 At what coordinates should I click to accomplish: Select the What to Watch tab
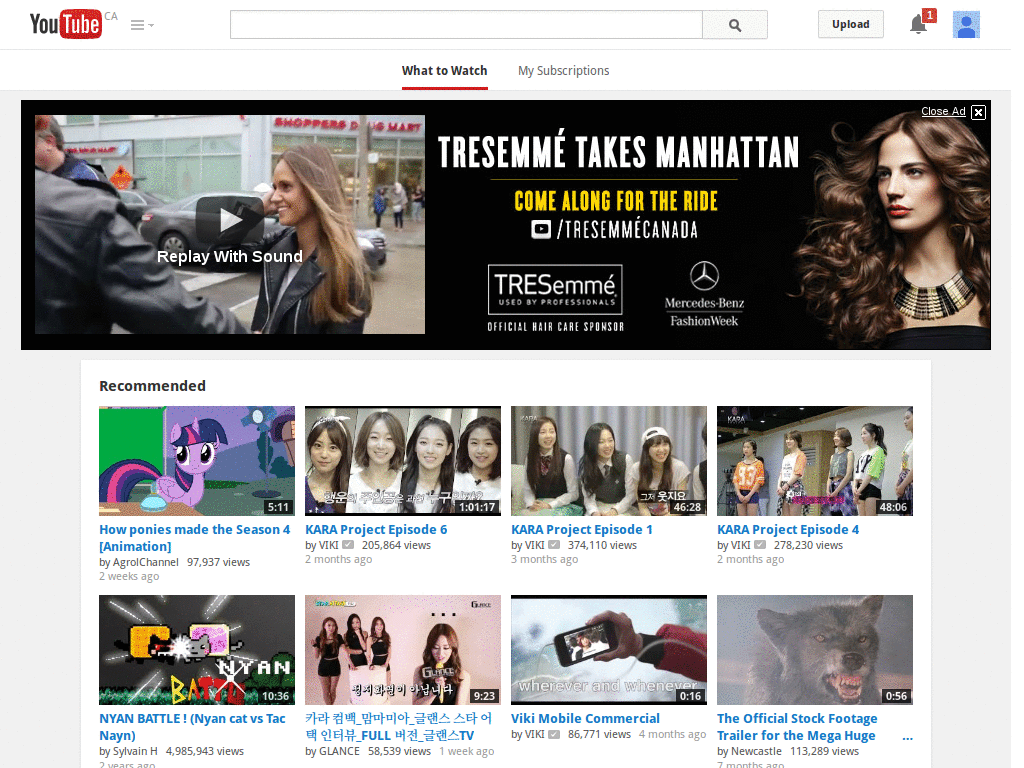point(444,71)
